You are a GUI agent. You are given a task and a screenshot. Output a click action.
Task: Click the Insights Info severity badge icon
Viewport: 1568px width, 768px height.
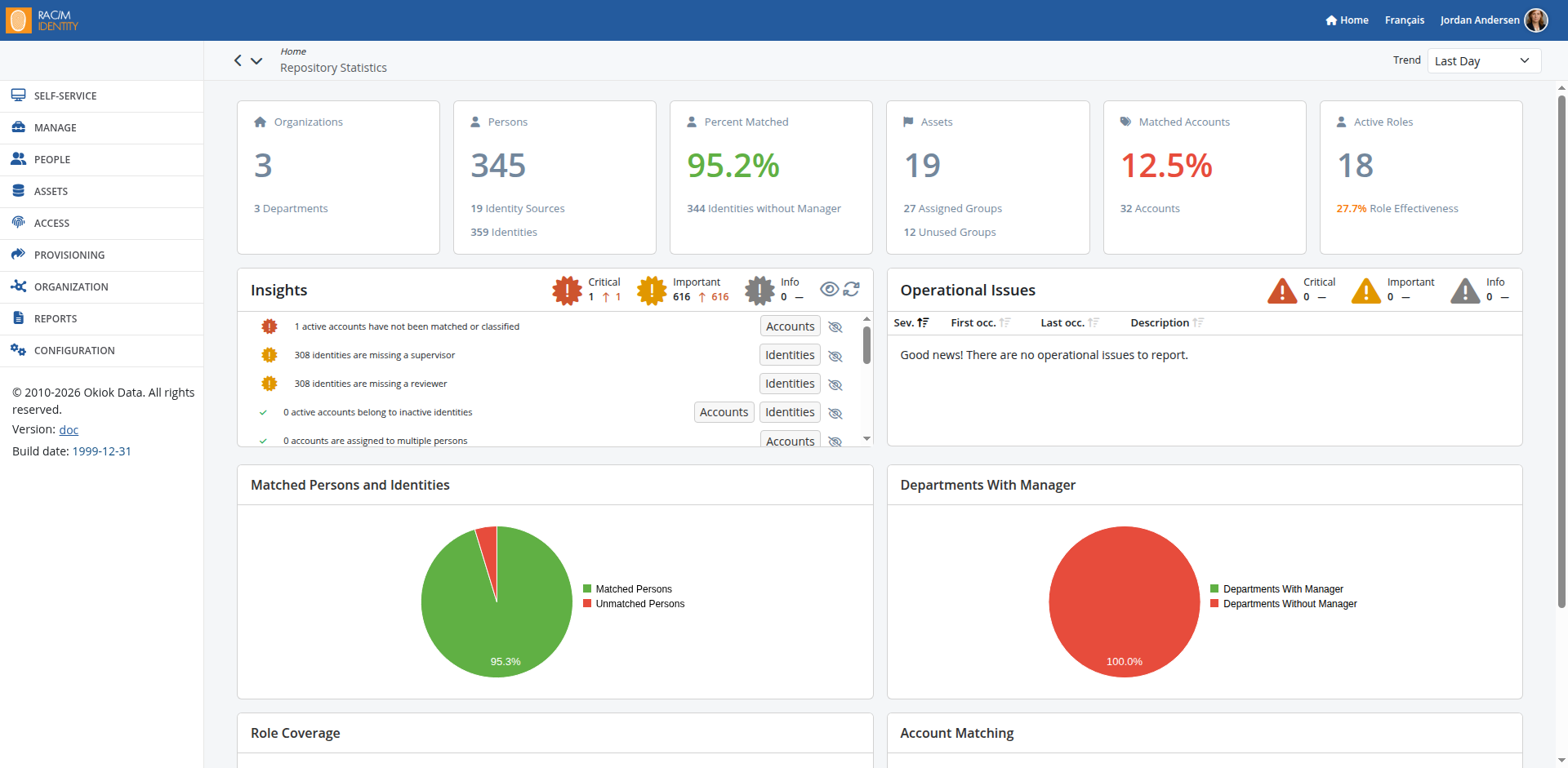(x=759, y=290)
